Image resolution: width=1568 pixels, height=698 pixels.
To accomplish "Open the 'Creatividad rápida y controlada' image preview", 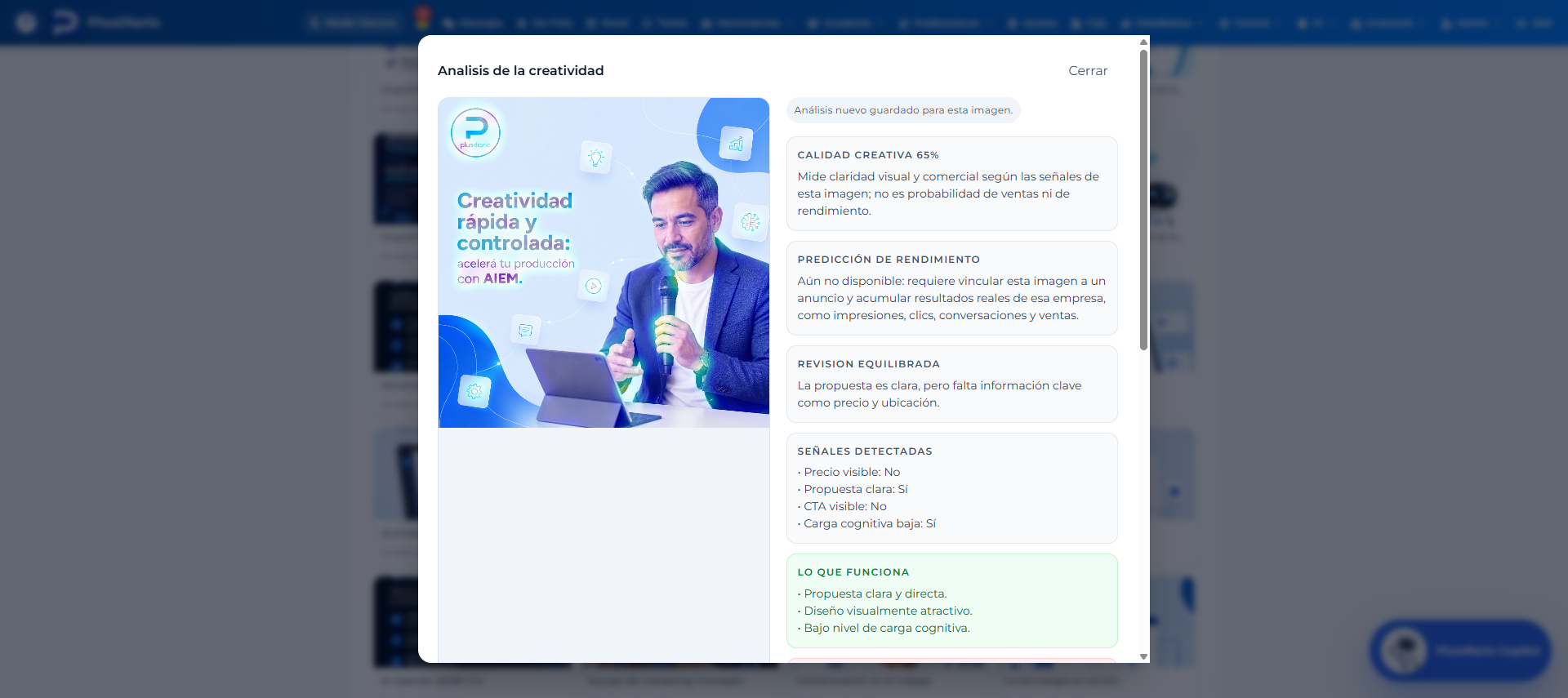I will point(604,263).
